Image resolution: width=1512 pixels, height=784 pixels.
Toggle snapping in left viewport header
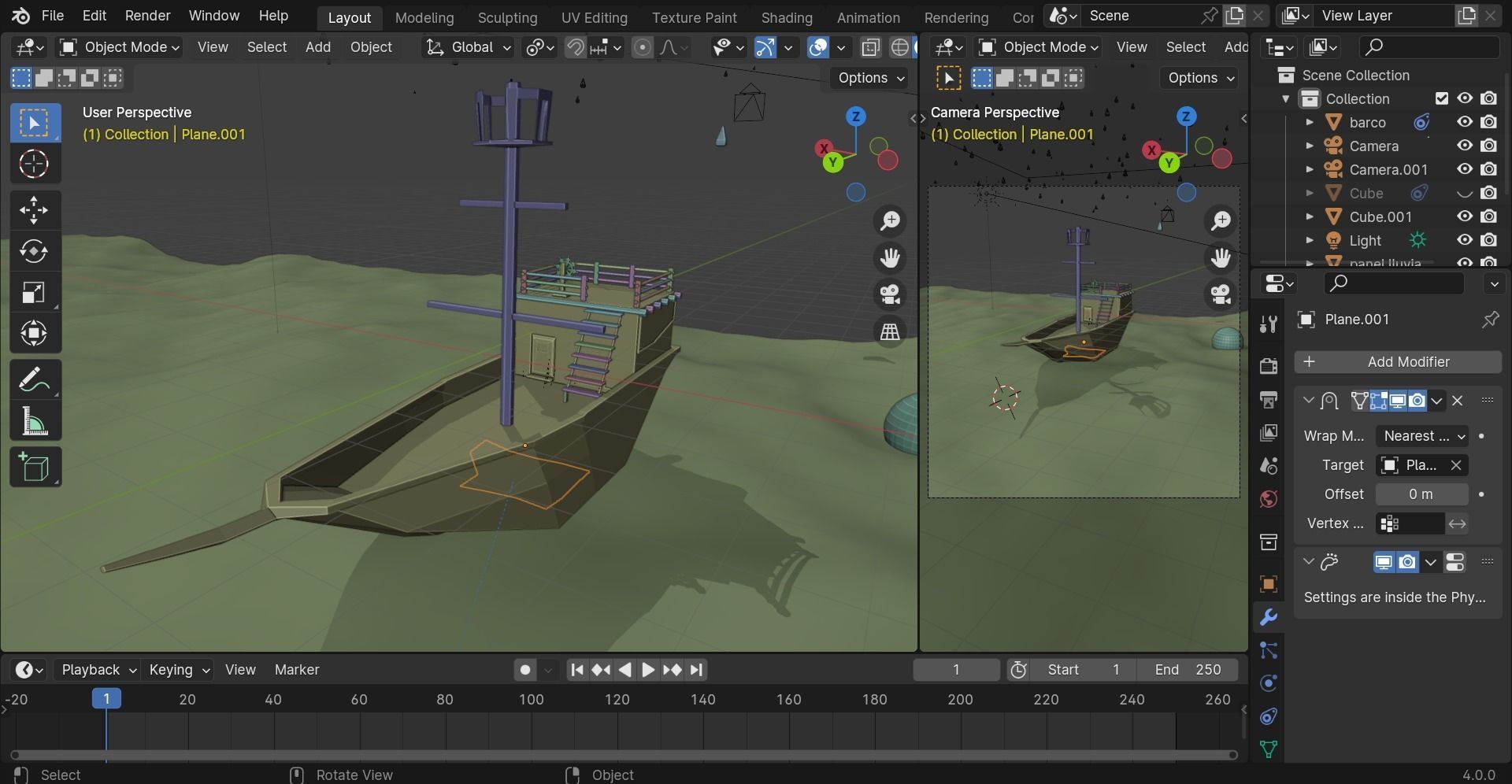576,47
